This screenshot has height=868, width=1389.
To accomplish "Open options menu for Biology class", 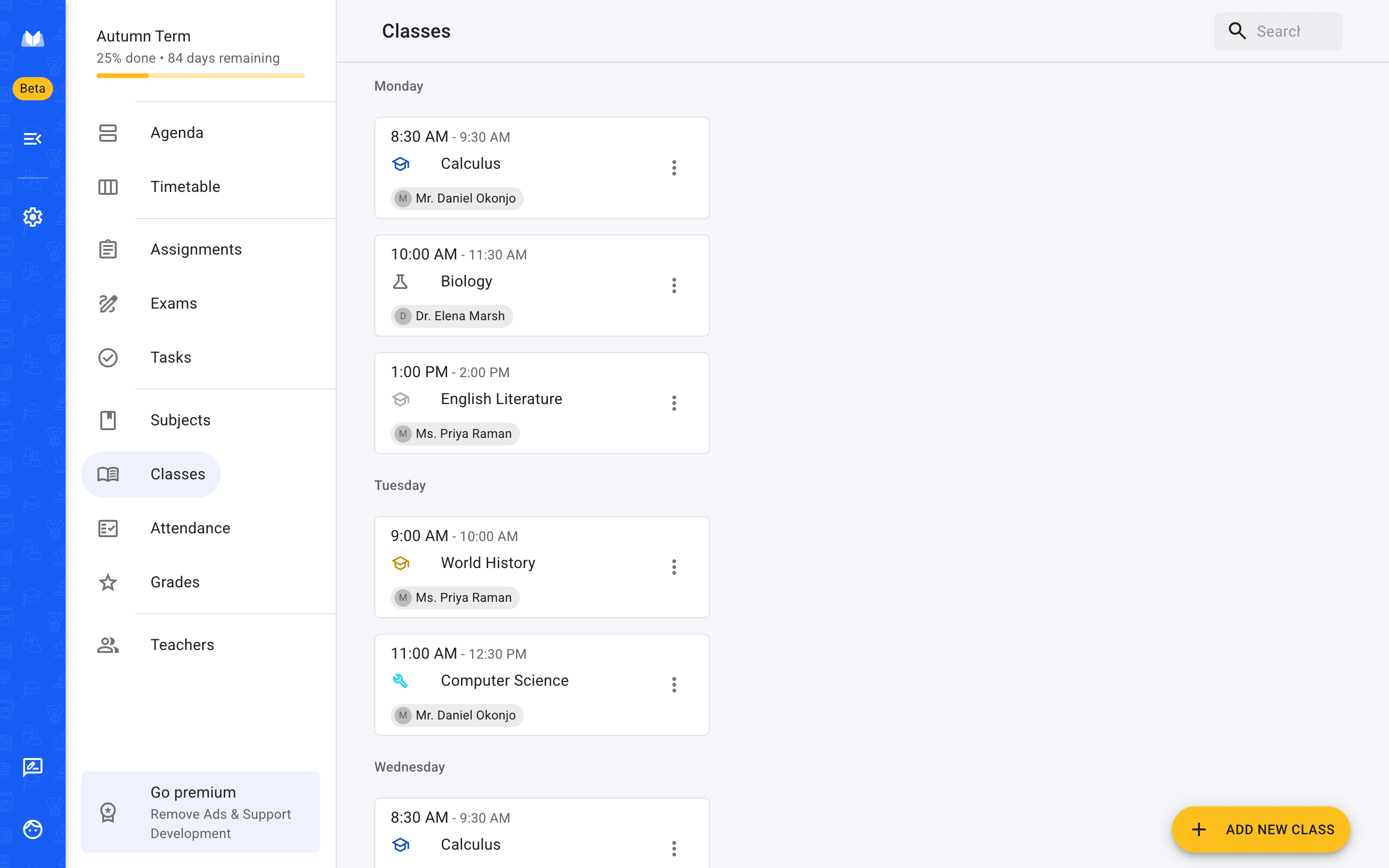I will coord(674,285).
